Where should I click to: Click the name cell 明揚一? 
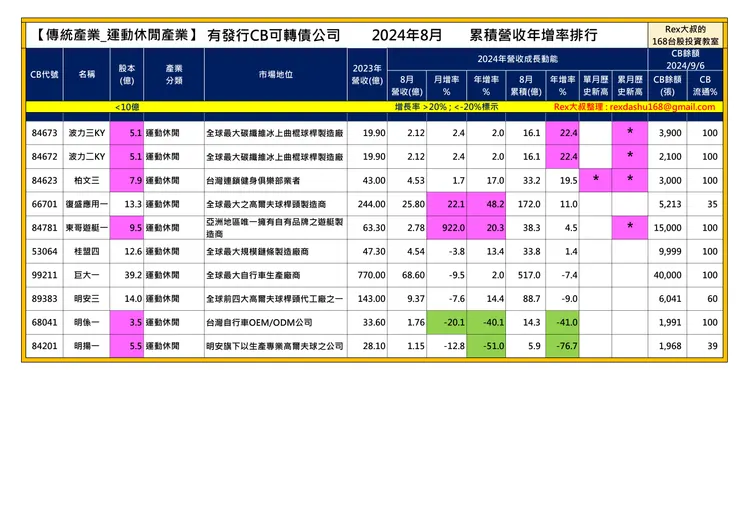pos(87,346)
